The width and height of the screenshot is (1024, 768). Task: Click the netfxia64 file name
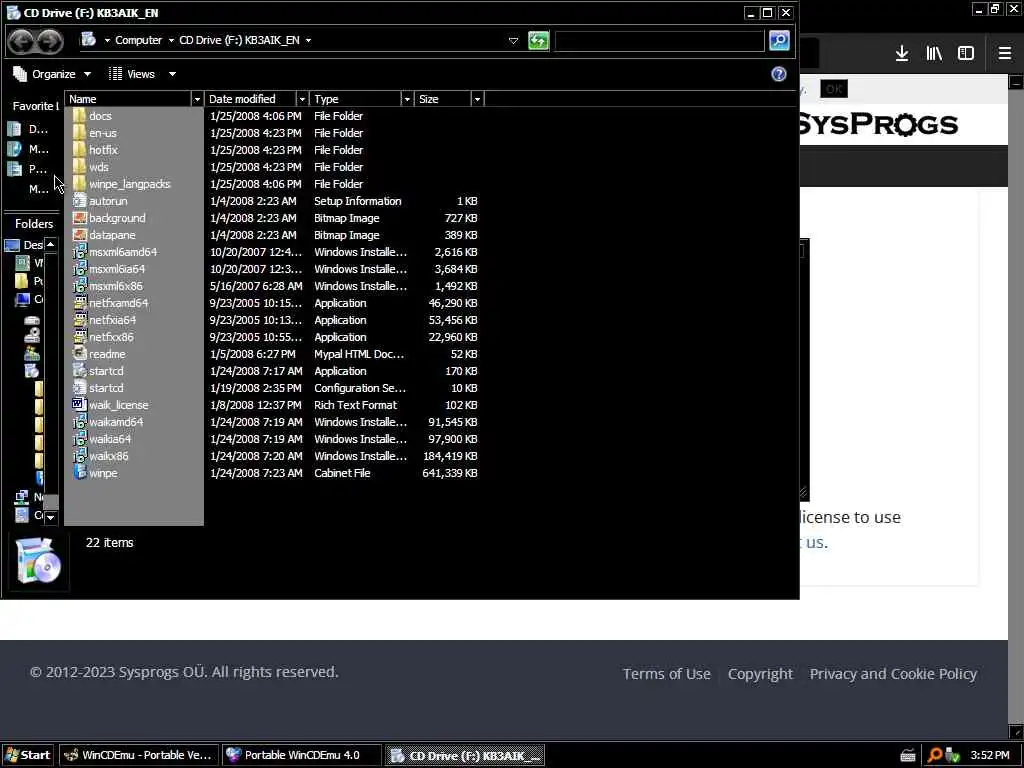point(112,320)
